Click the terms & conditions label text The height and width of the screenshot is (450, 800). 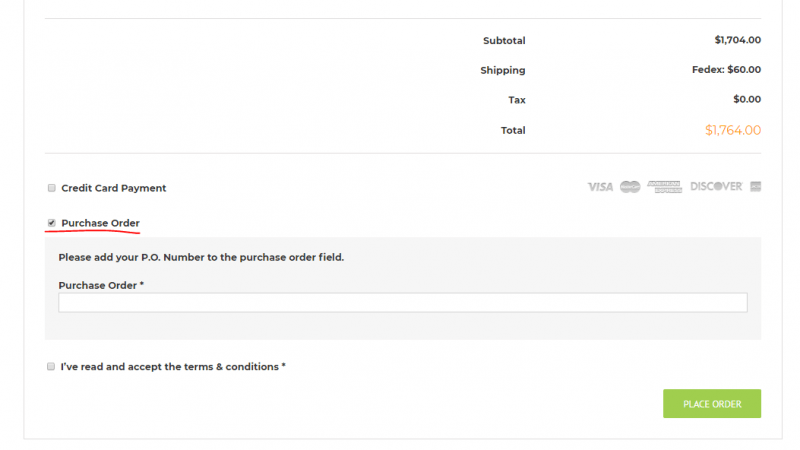(x=173, y=367)
